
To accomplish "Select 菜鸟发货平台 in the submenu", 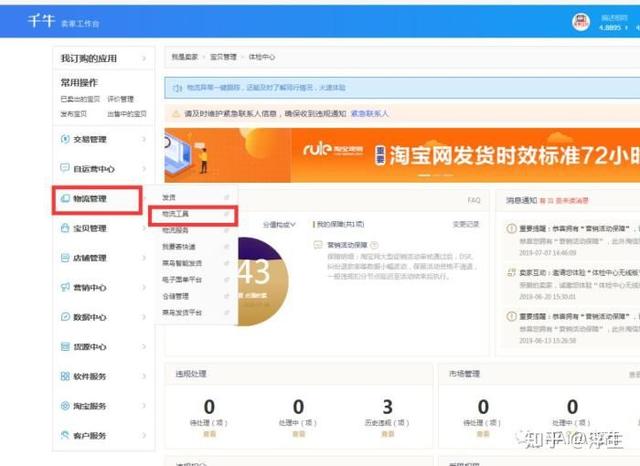I will click(x=182, y=313).
